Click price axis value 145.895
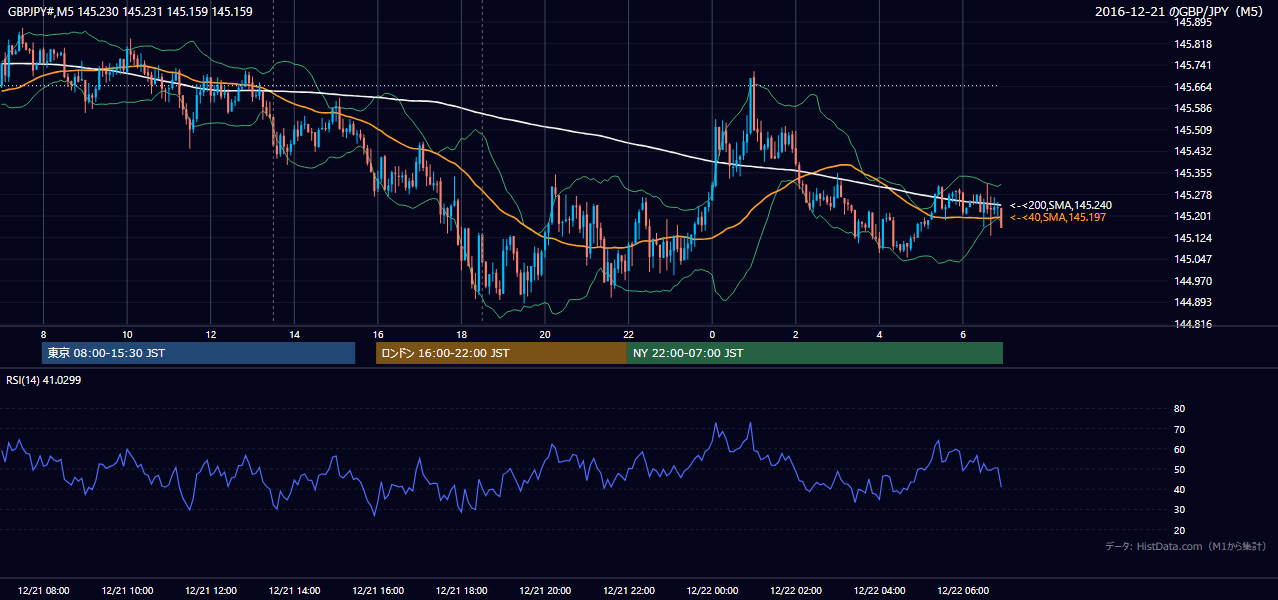This screenshot has width=1278, height=600. coord(1193,22)
